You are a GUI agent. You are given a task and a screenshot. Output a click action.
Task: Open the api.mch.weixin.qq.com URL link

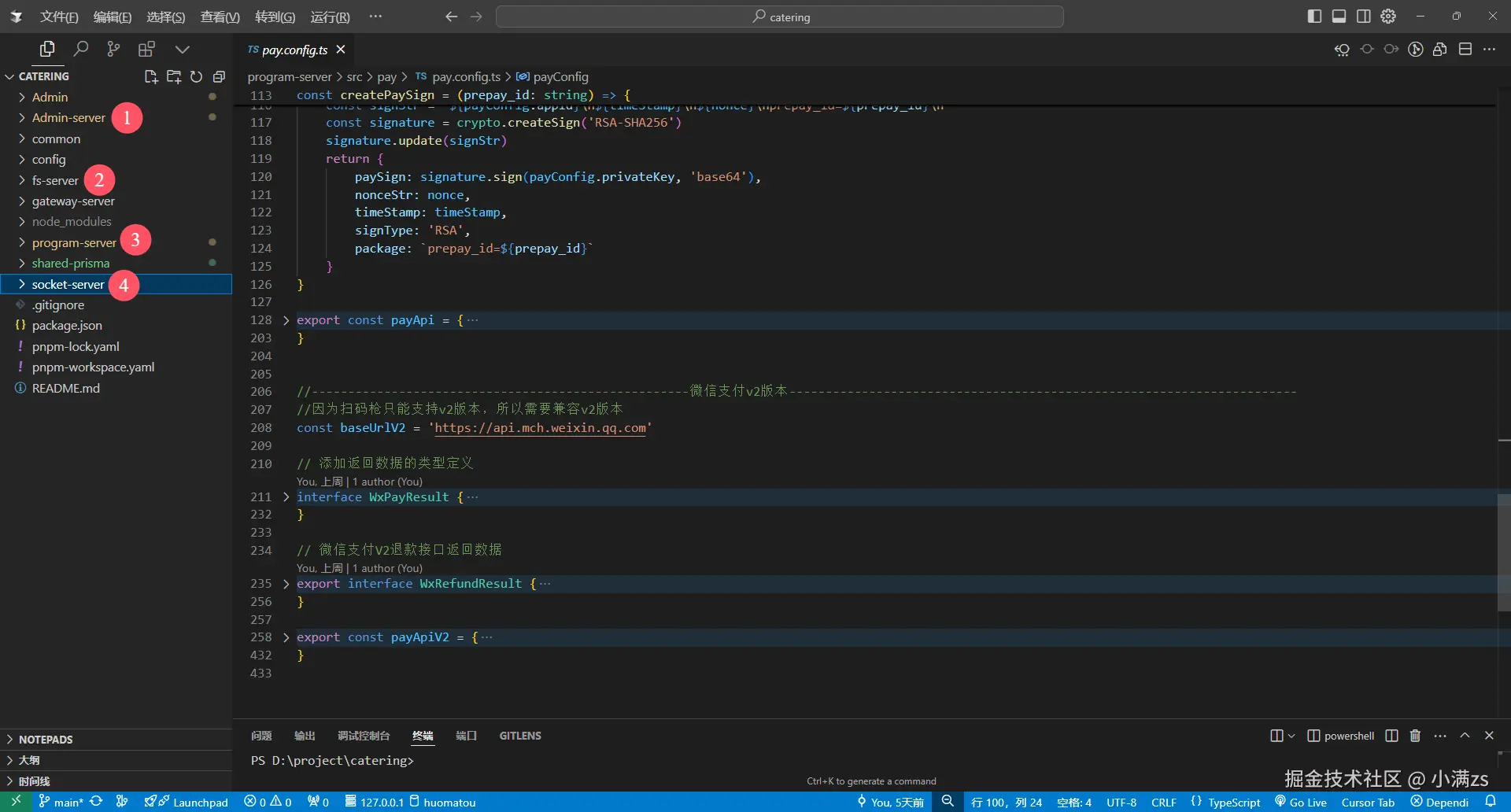540,428
